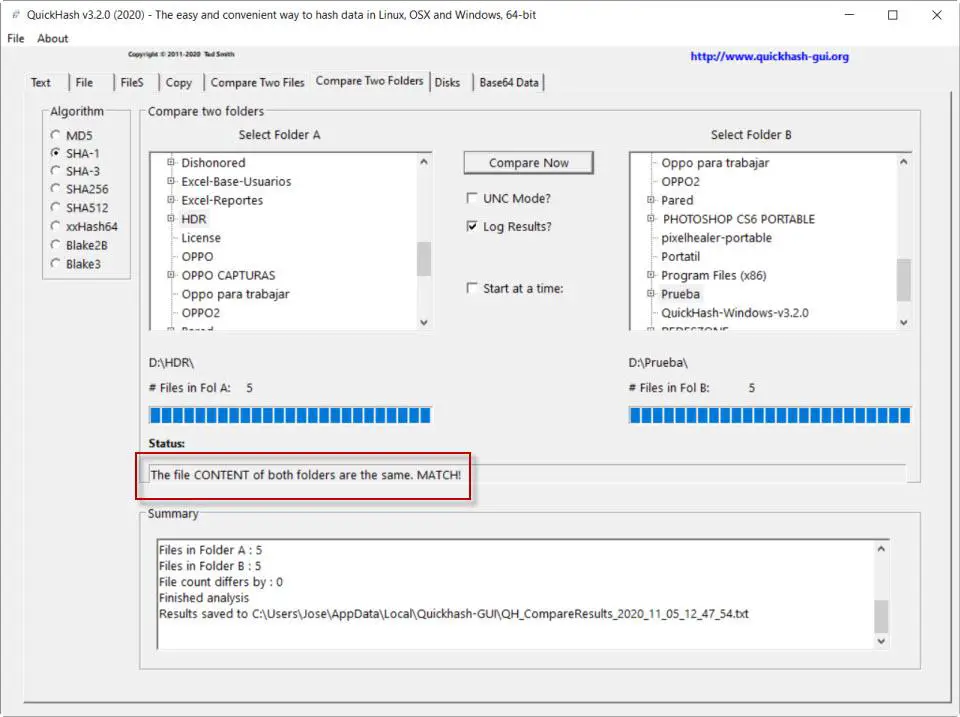960x717 pixels.
Task: Maximize the QuickHash window
Action: [x=893, y=15]
